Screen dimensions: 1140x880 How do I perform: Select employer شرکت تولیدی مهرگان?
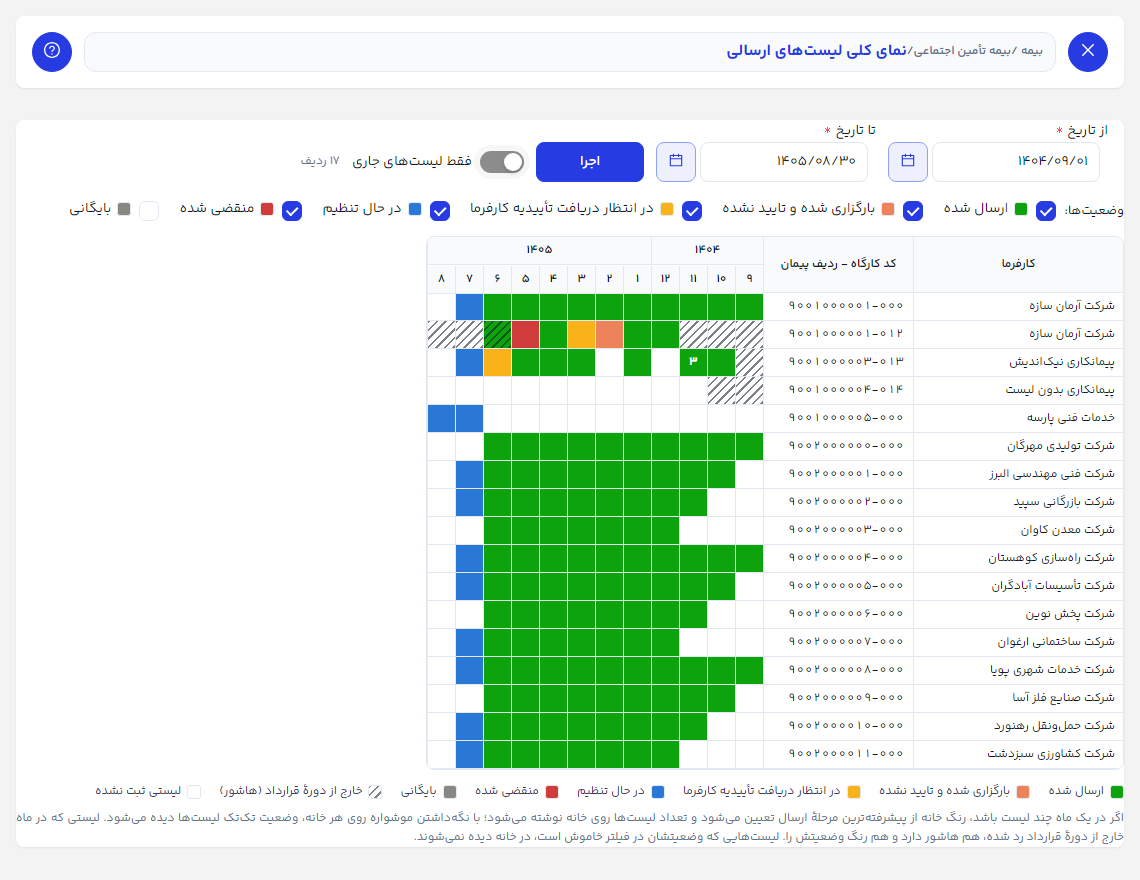(1061, 446)
